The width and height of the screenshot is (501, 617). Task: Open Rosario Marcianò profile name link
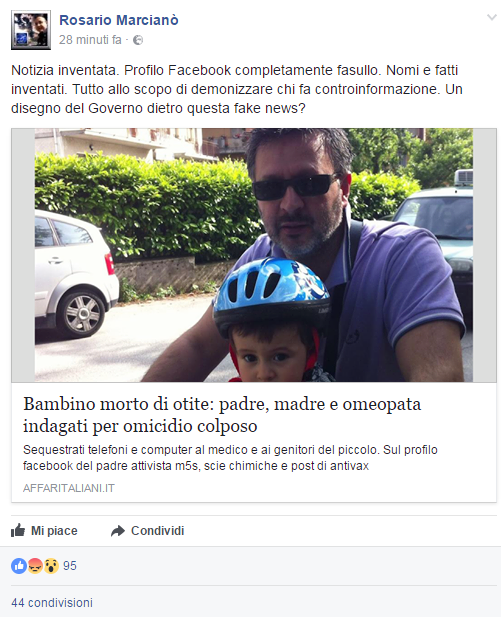coord(118,20)
